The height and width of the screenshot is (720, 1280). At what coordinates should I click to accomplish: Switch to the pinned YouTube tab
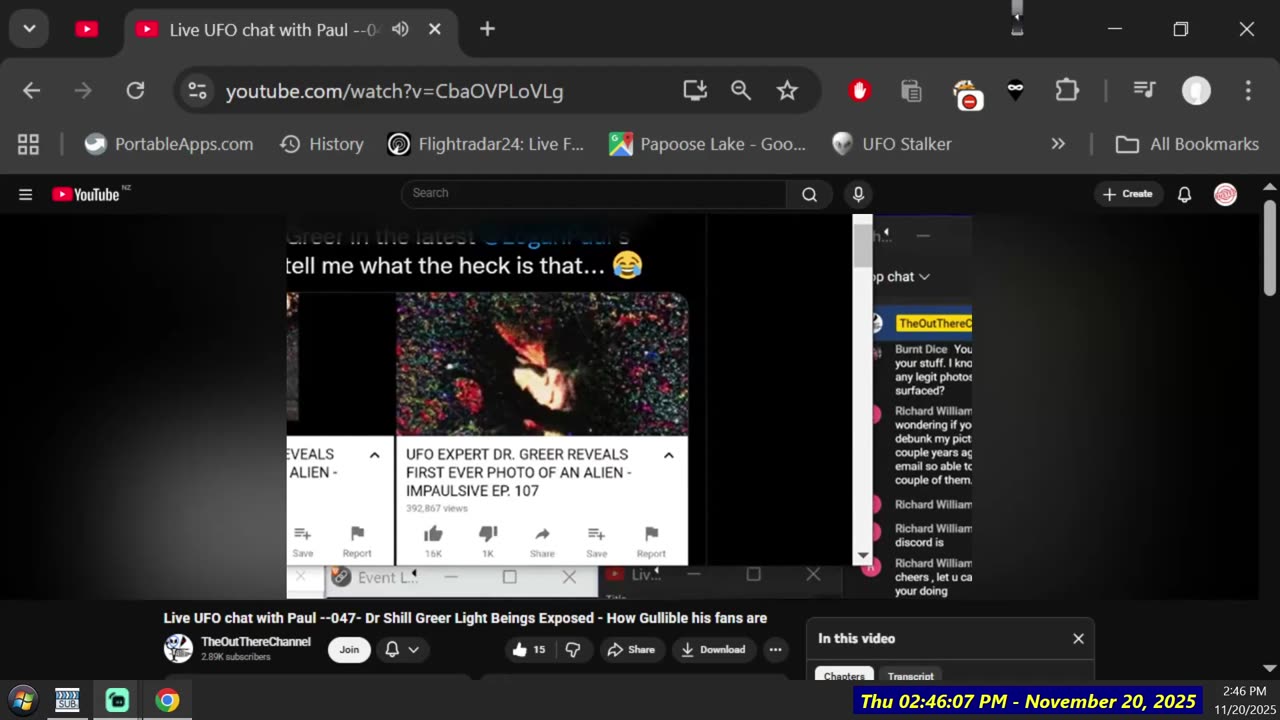point(87,29)
